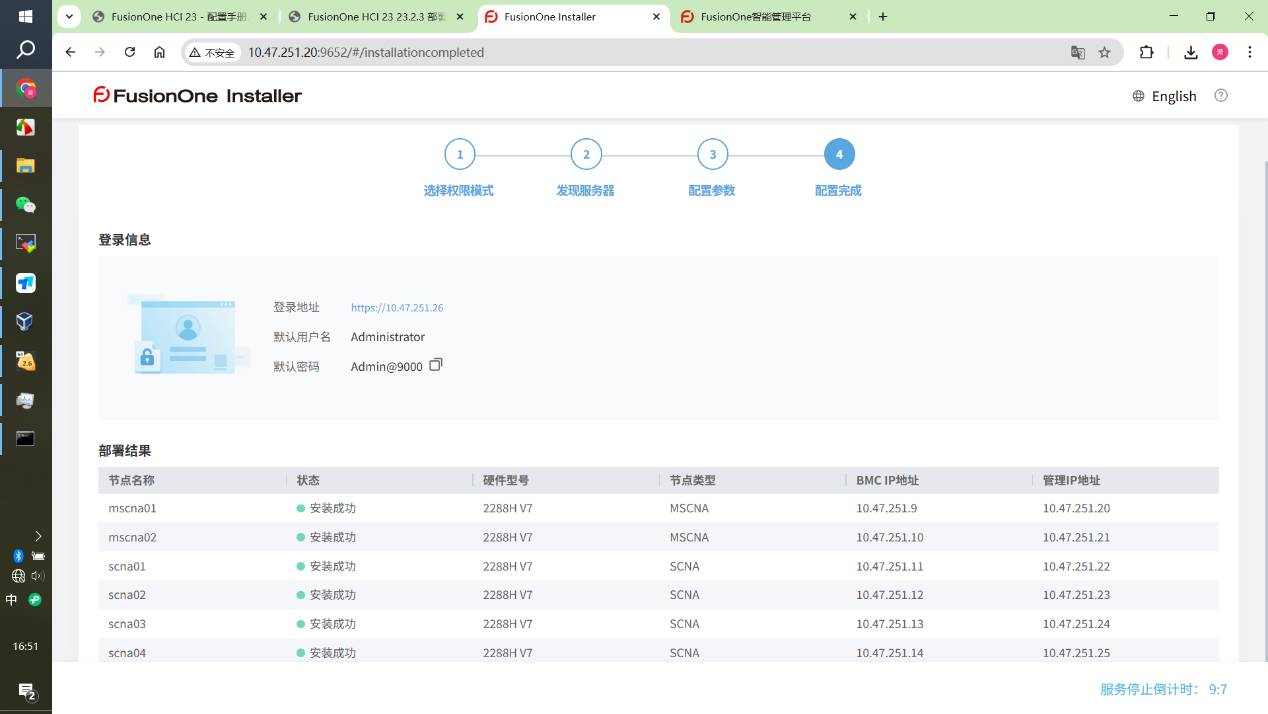Open login link https://10.47.251.26

397,308
